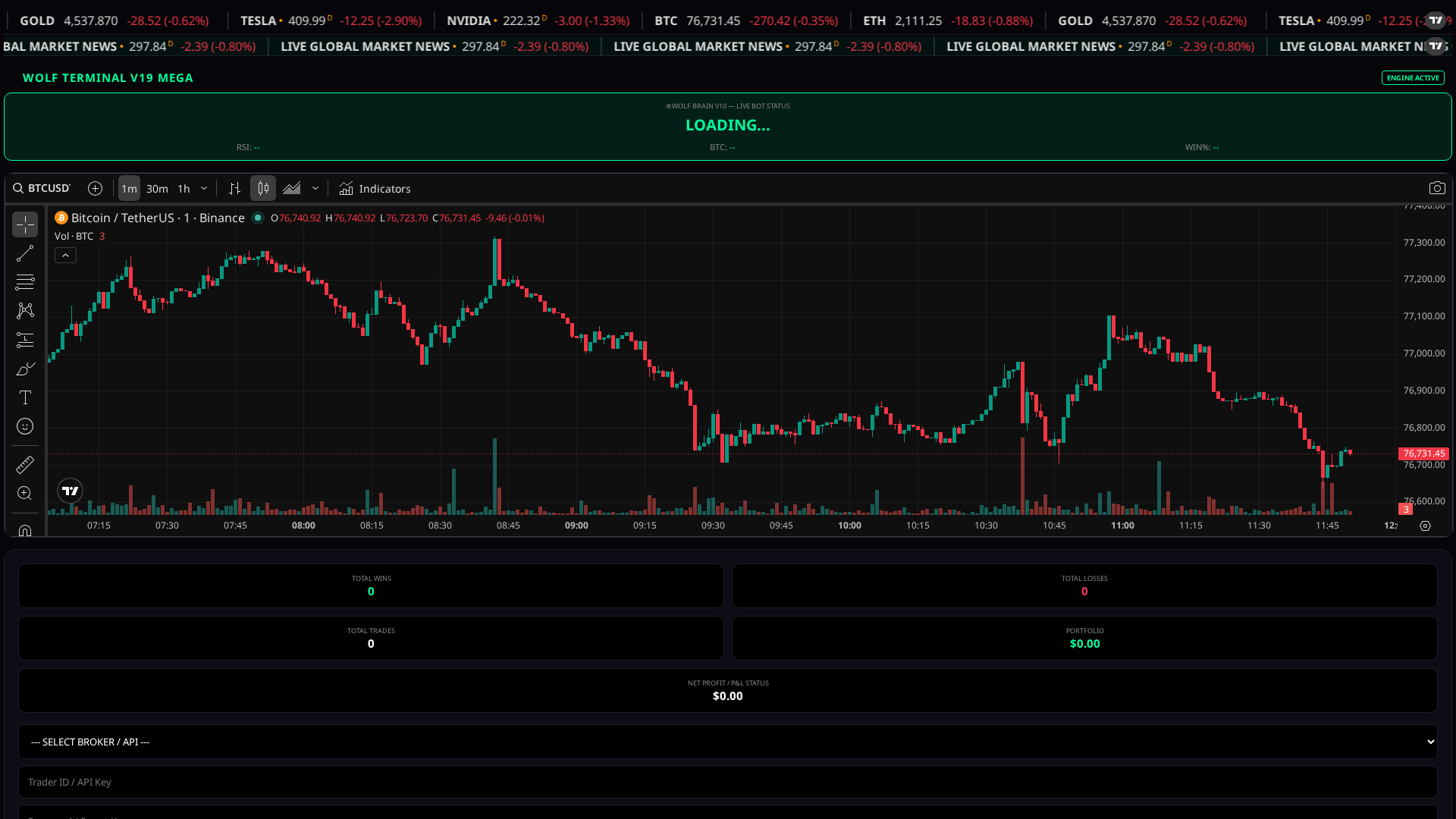Click the NVIDIA ticker entry
This screenshot has width=1456, height=819.
(x=538, y=20)
